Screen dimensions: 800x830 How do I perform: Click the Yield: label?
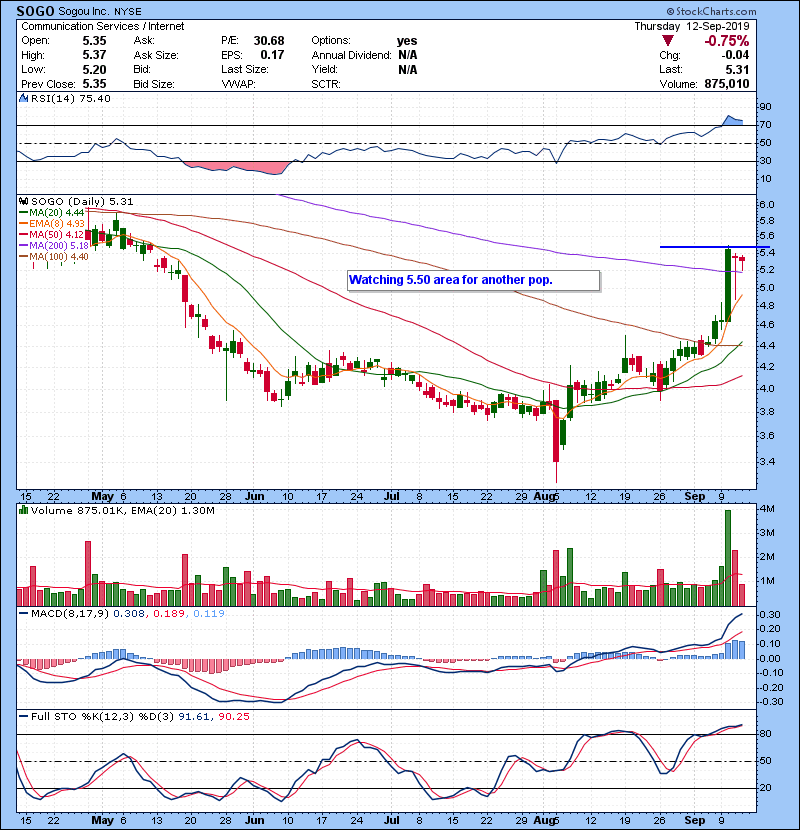click(325, 69)
